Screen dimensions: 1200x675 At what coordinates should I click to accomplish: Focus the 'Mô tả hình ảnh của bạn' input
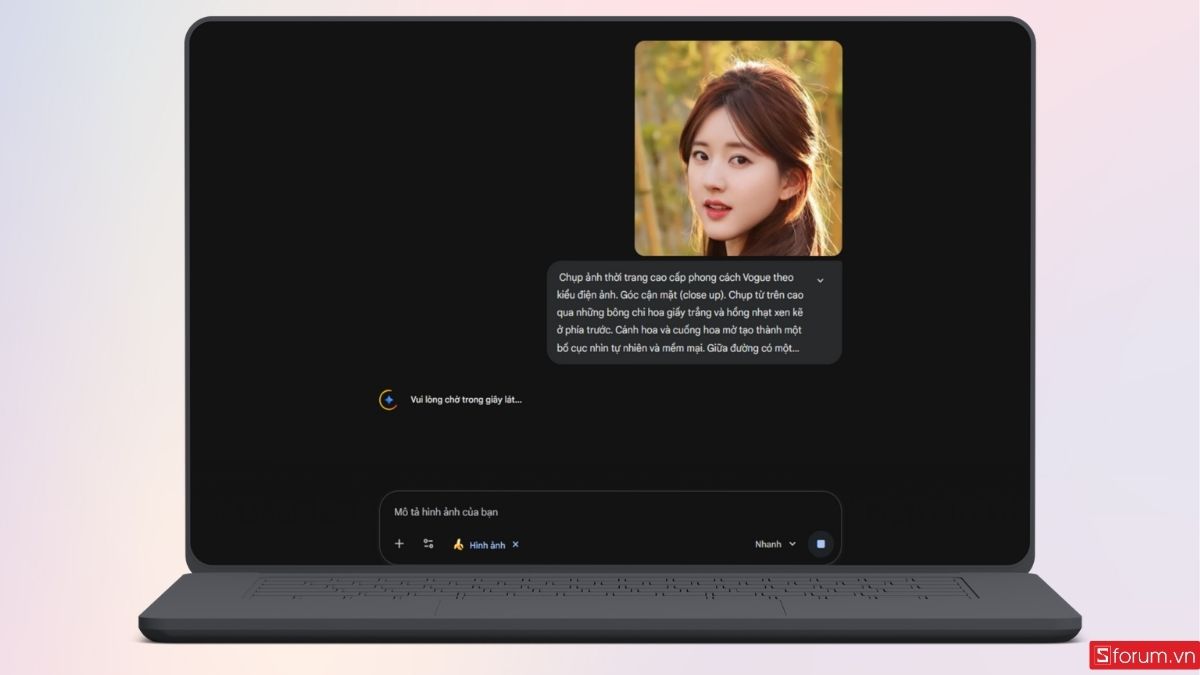pyautogui.click(x=600, y=512)
